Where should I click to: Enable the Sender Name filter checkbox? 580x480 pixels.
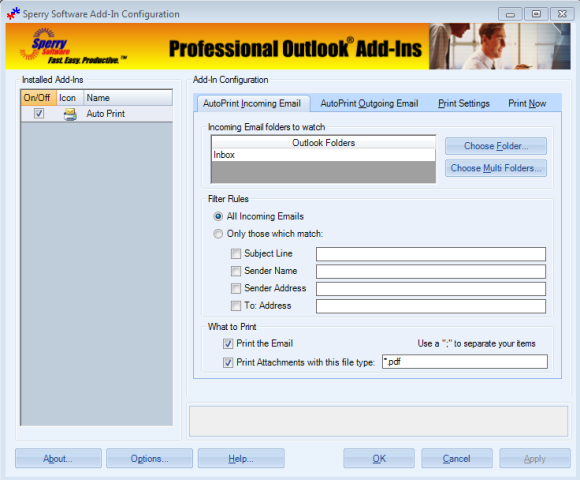click(236, 271)
